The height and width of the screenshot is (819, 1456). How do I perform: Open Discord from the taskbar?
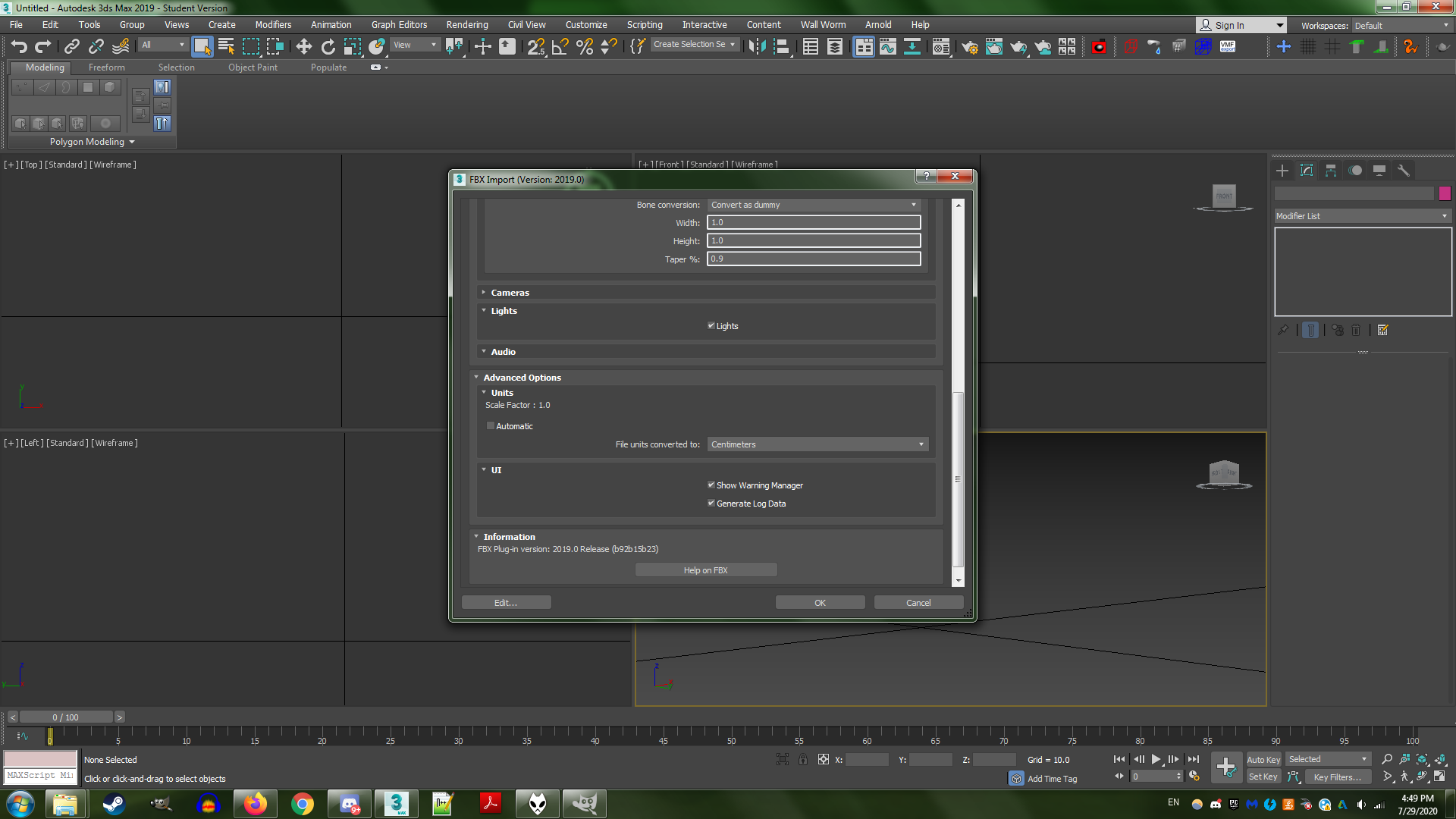pos(349,804)
